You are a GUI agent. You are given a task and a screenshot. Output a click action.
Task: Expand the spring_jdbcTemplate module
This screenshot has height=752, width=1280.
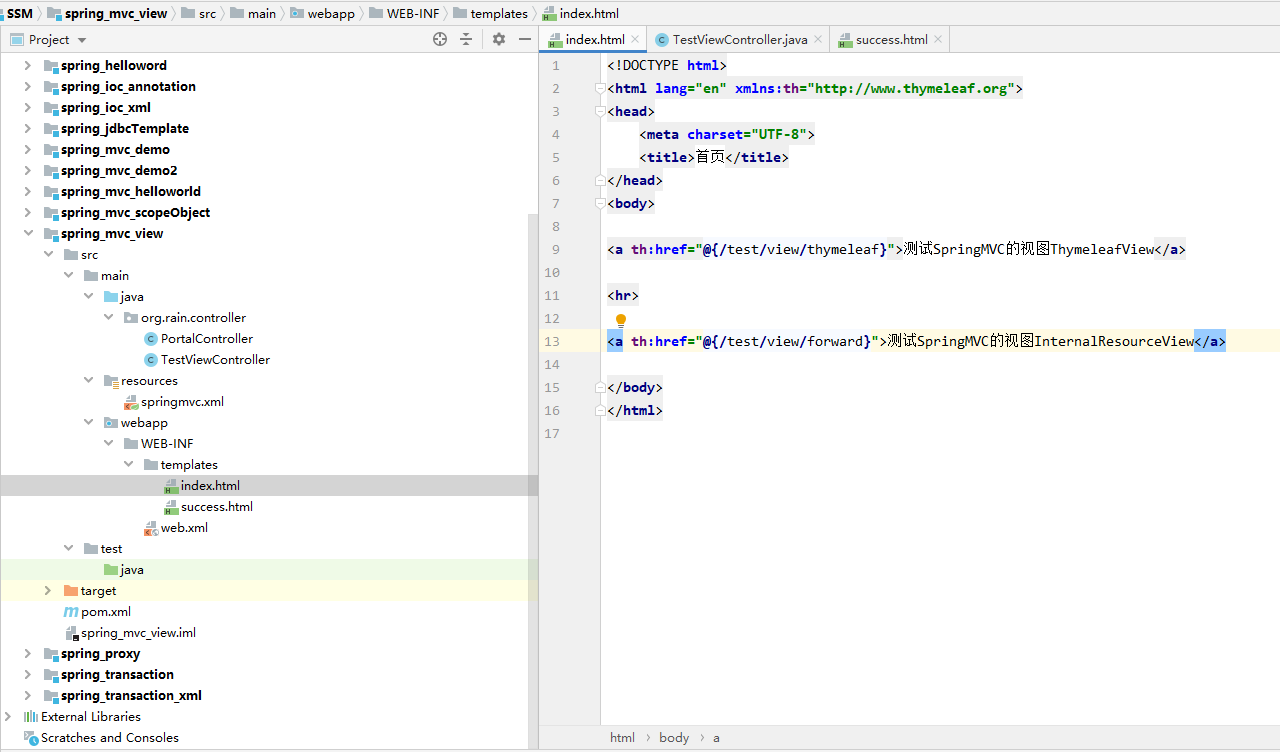click(x=28, y=129)
